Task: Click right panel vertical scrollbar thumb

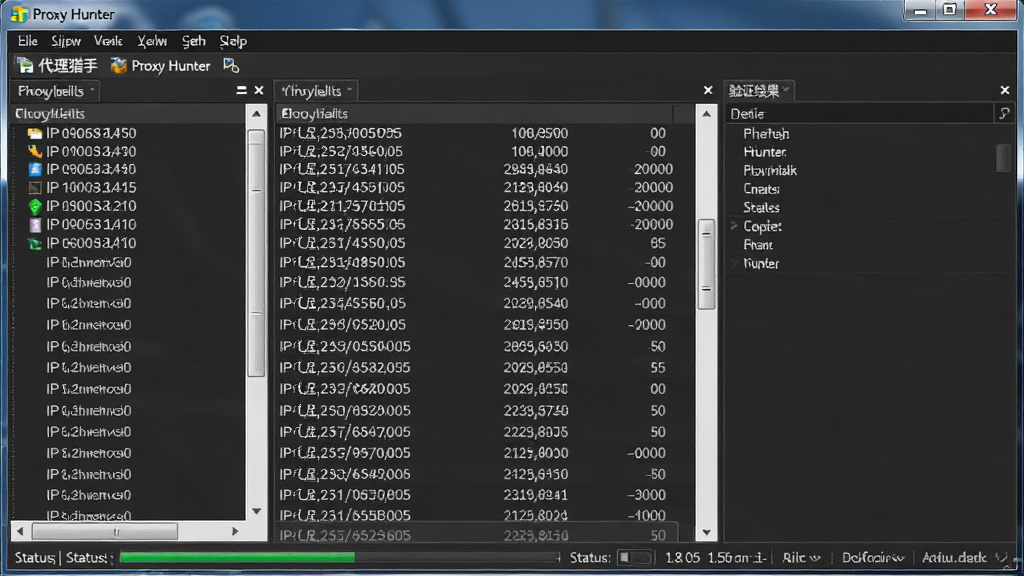Action: click(x=1004, y=157)
